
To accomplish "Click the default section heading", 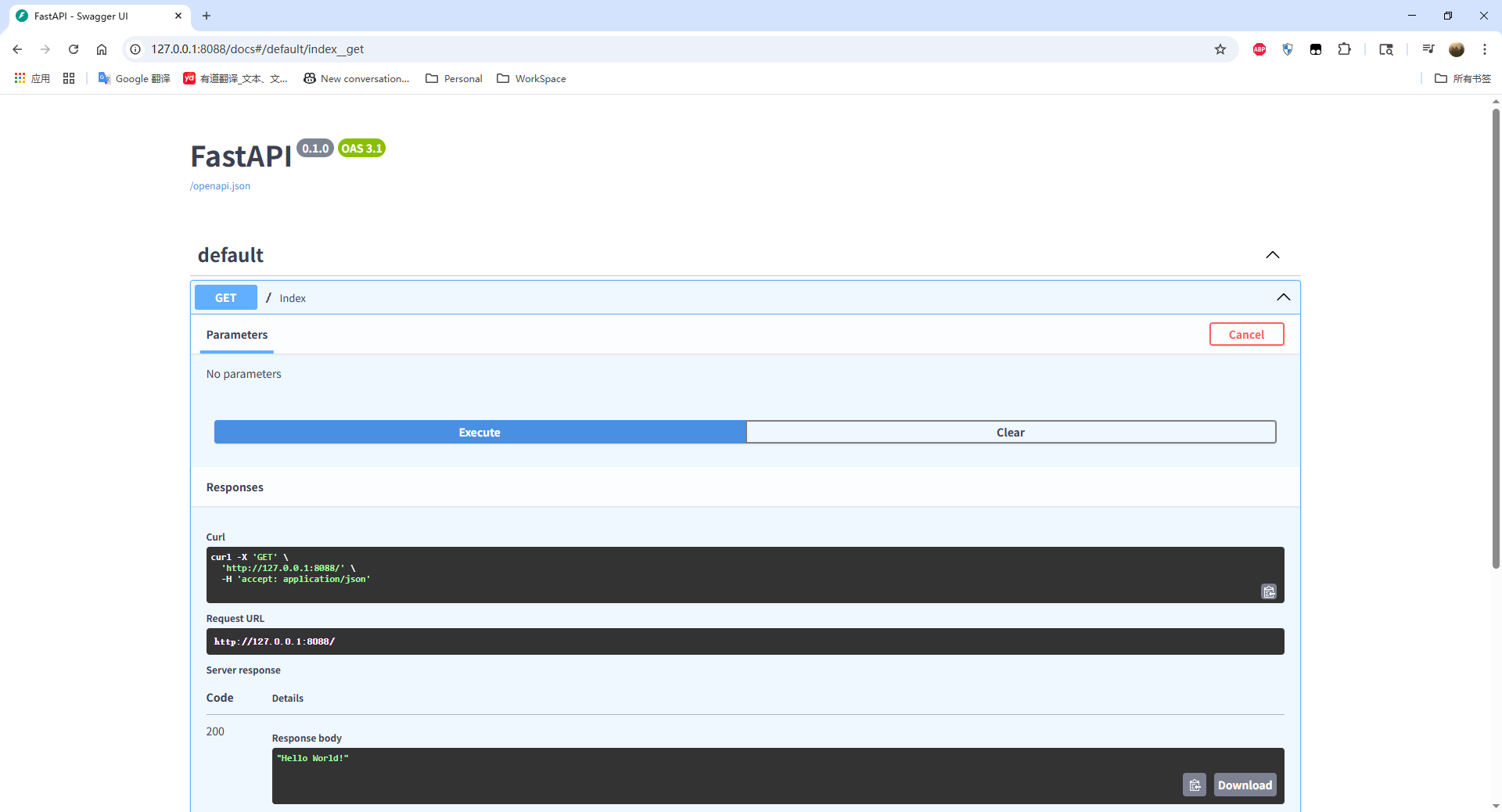I will click(x=230, y=255).
